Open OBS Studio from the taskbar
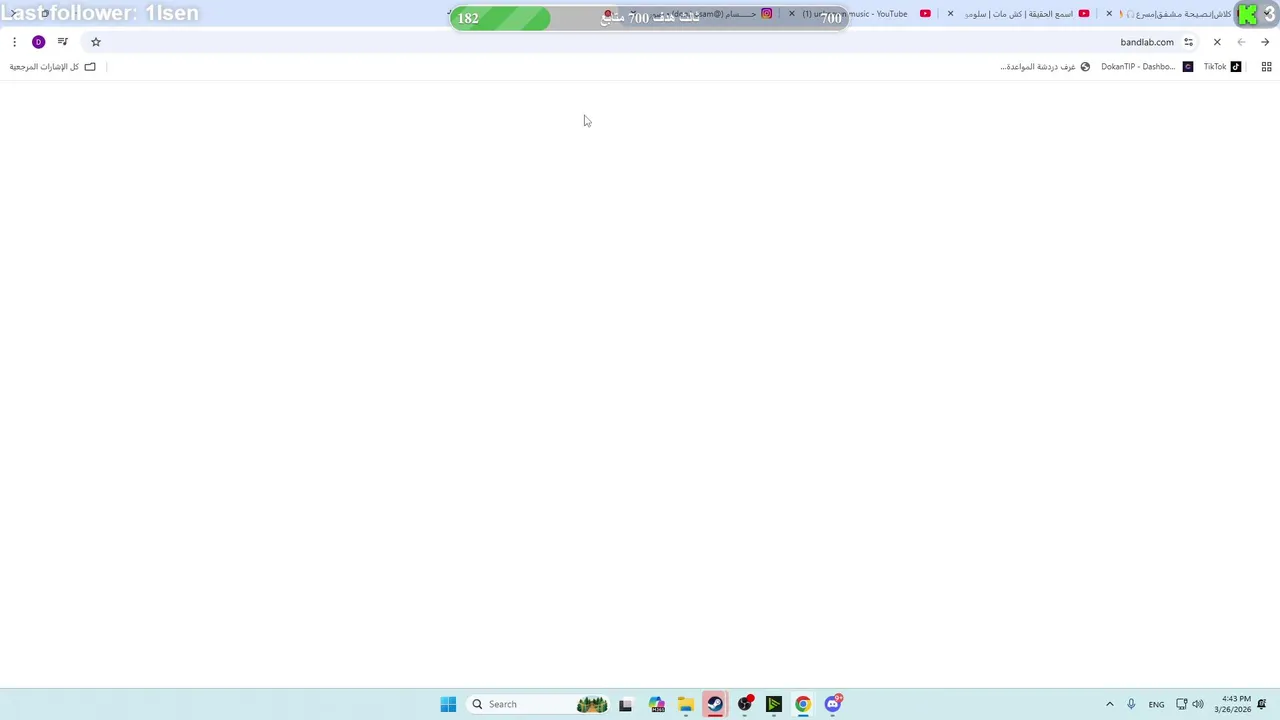Image resolution: width=1280 pixels, height=720 pixels. click(x=744, y=704)
